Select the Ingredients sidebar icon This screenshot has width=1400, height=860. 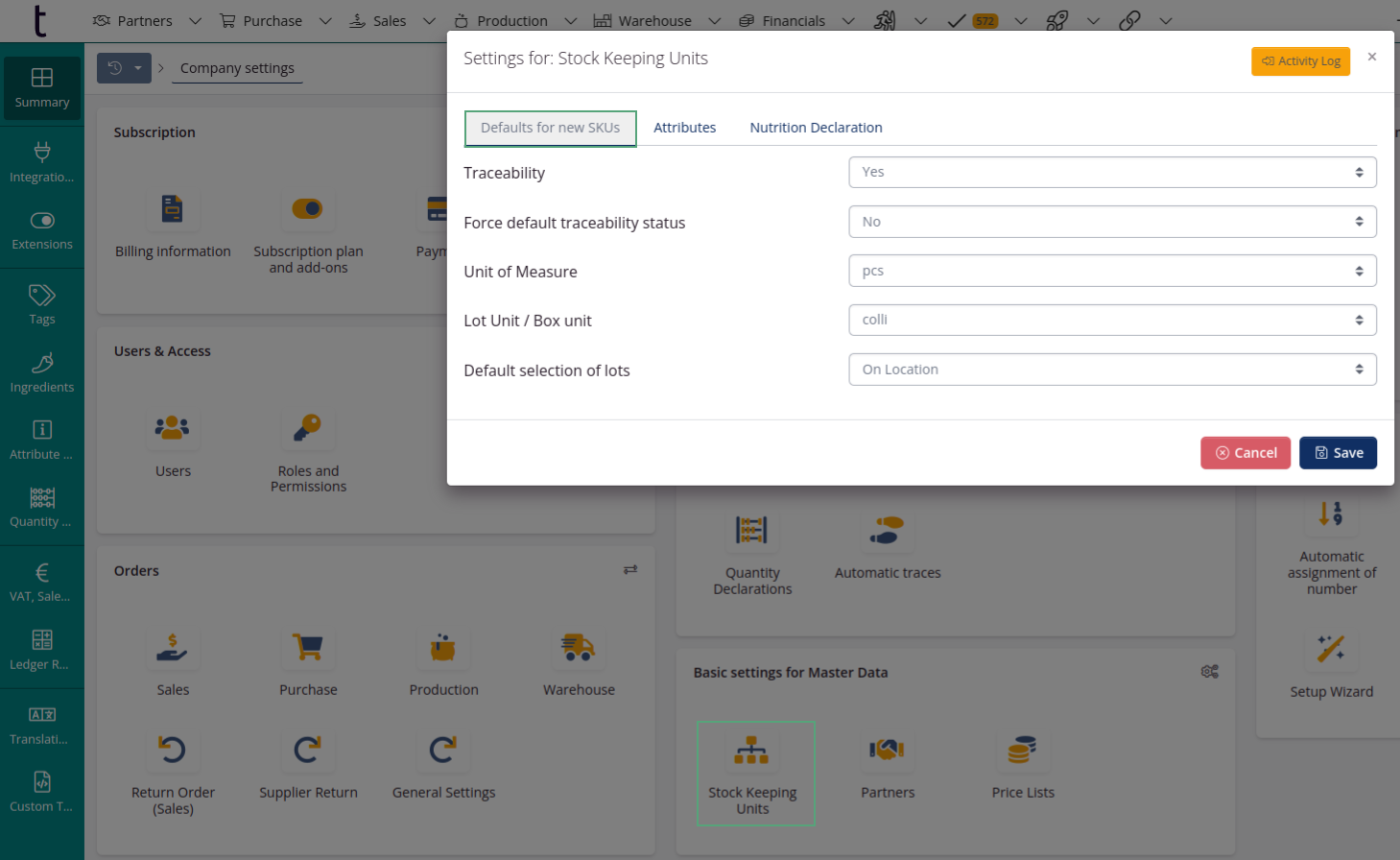coord(41,372)
